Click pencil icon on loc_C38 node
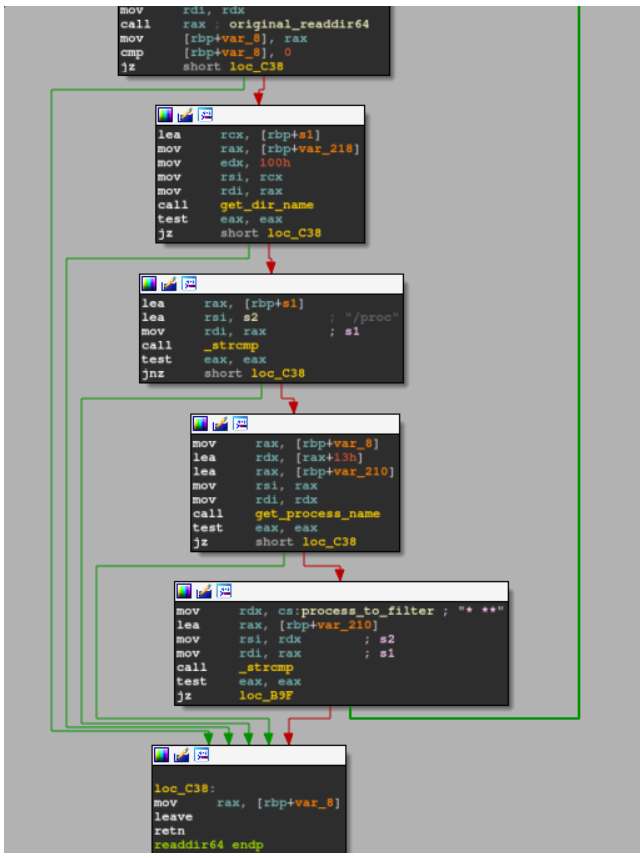The height and width of the screenshot is (858, 644). pos(181,755)
